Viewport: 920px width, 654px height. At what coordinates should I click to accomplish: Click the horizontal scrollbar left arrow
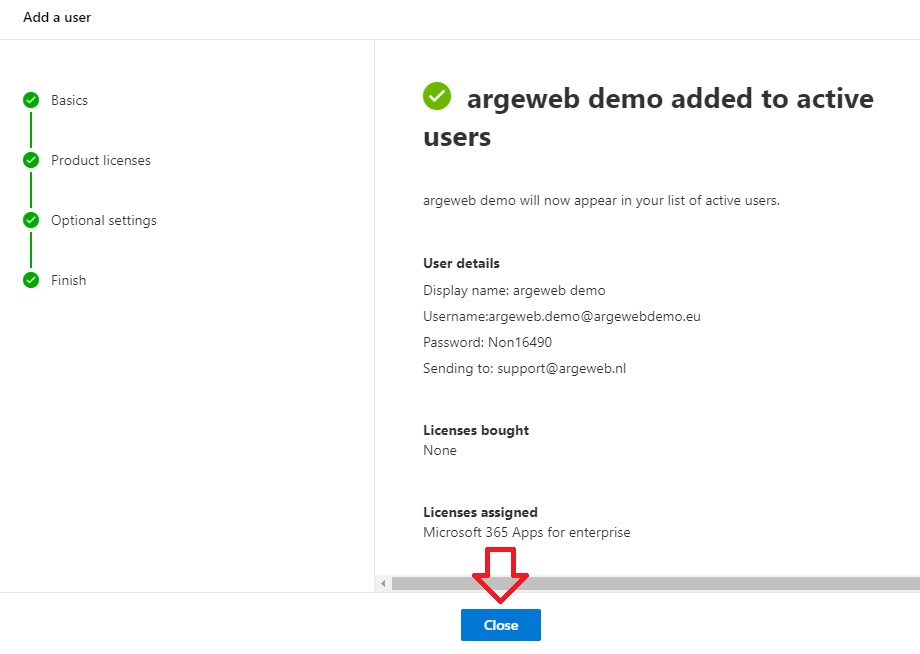pyautogui.click(x=383, y=583)
